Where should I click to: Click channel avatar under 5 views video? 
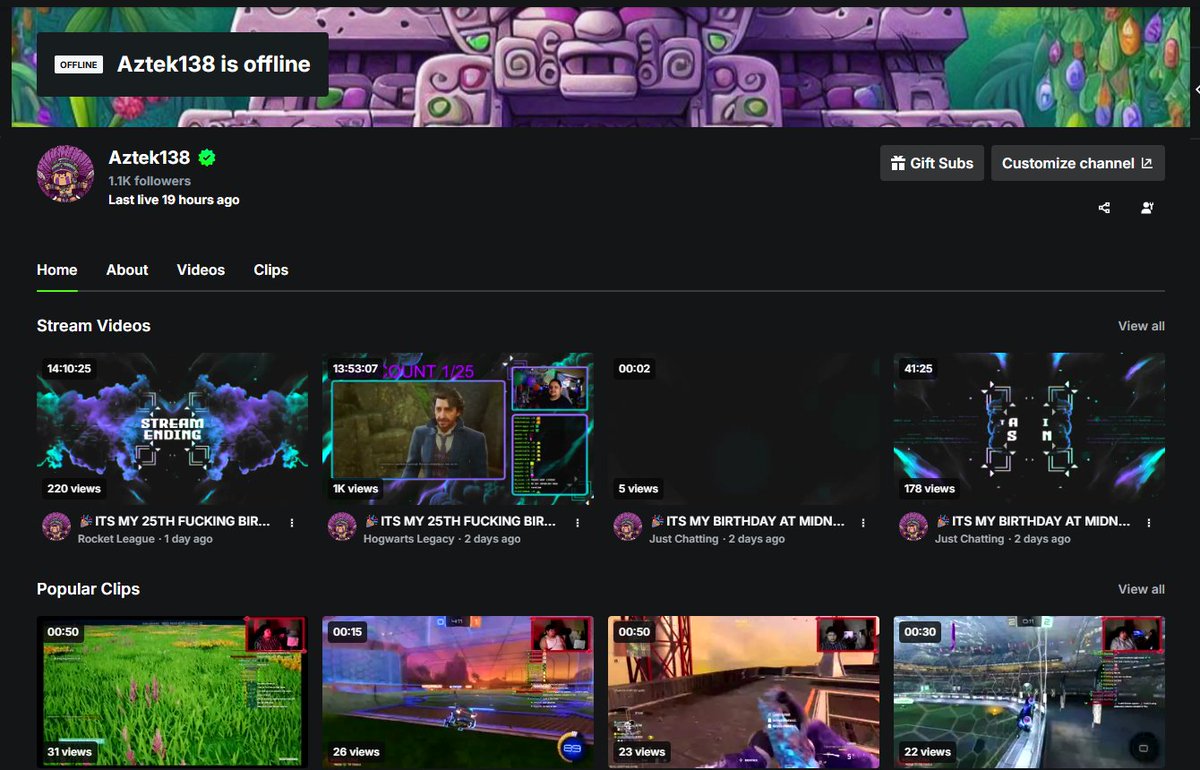627,527
